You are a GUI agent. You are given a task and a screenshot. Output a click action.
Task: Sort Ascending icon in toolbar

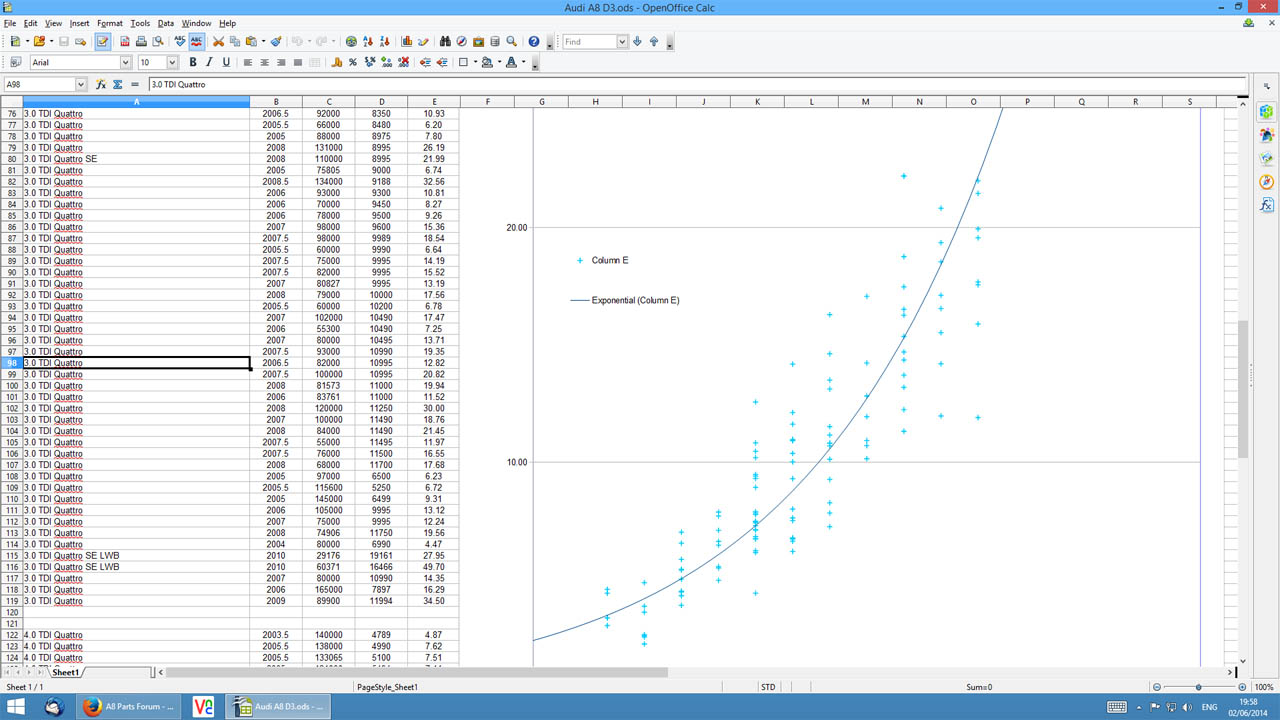(369, 42)
